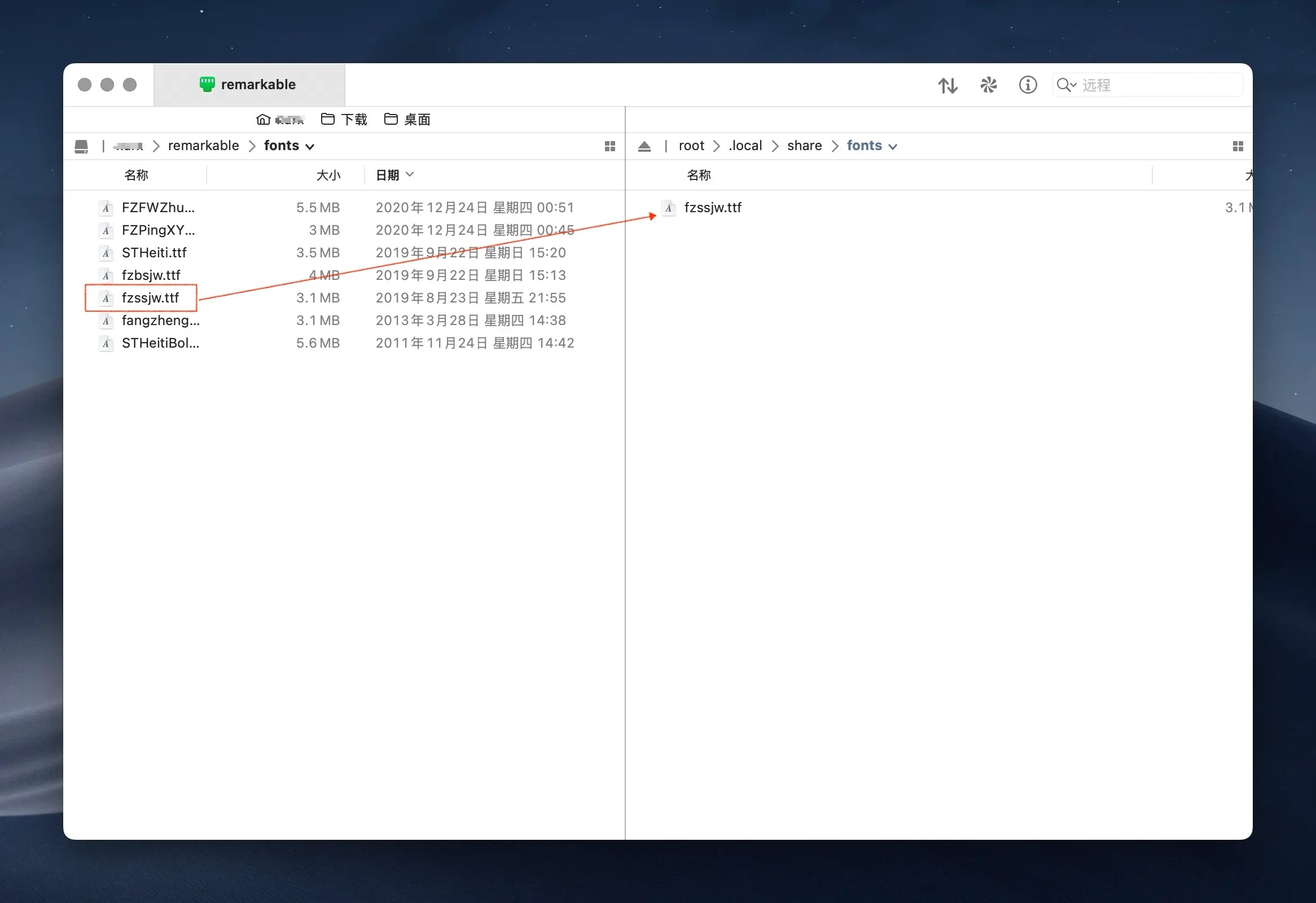1316x903 pixels.
Task: Navigate to remarkable in local path bar
Action: click(203, 146)
